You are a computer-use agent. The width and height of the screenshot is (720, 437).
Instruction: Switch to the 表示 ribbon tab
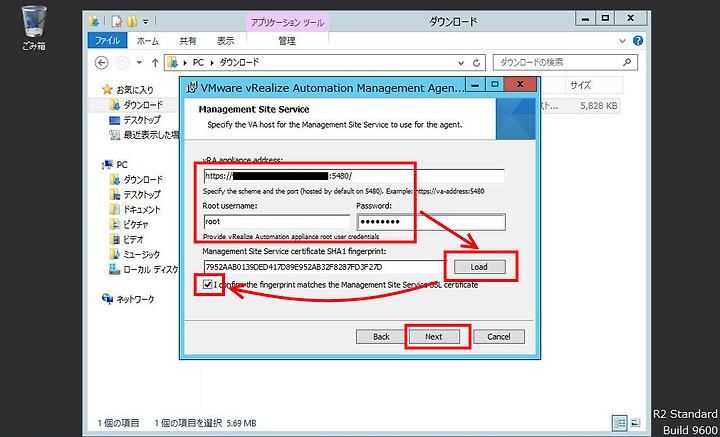pos(225,41)
